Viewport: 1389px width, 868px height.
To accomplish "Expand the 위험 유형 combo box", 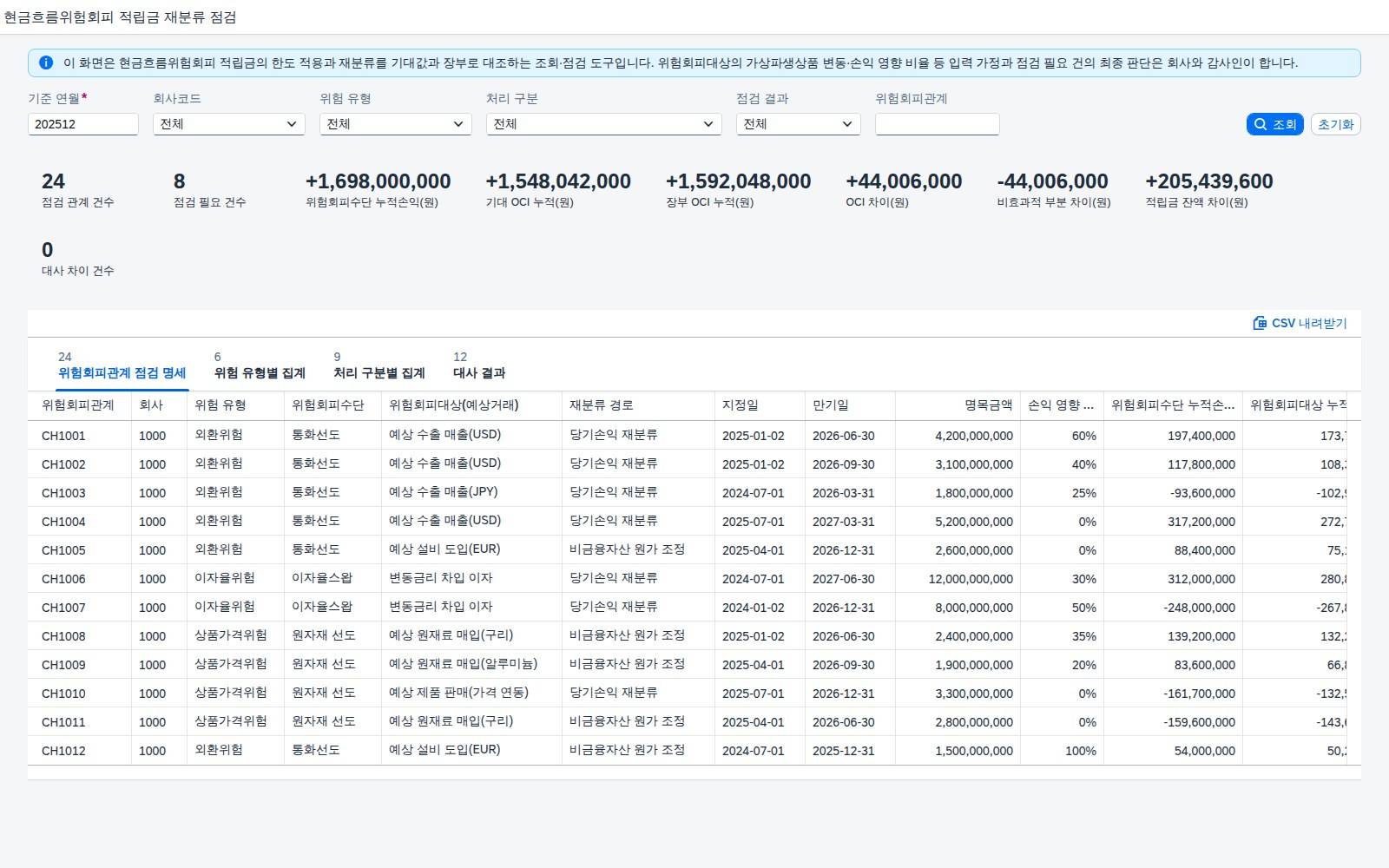I will pos(396,124).
